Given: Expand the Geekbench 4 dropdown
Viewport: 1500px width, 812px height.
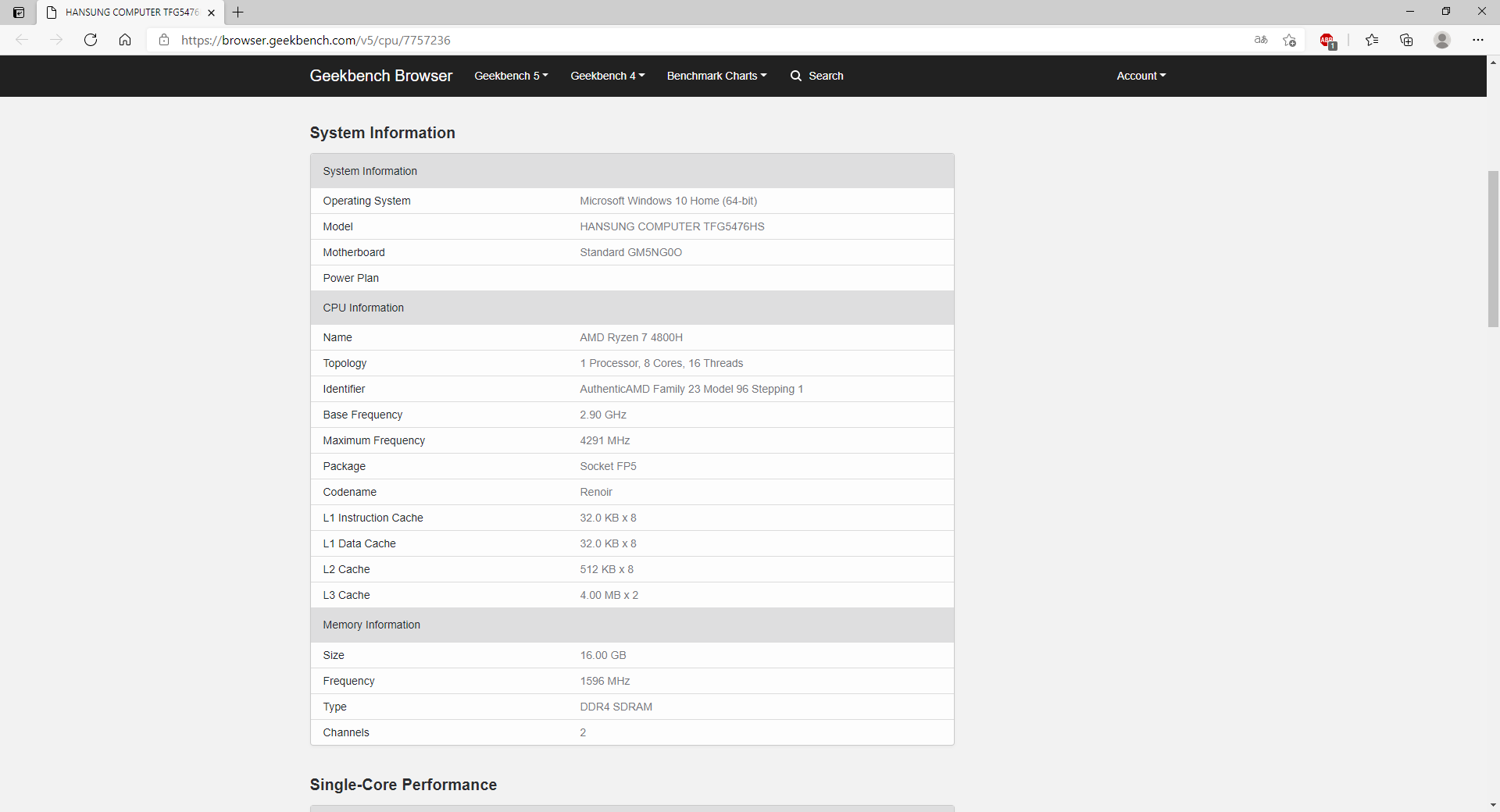Looking at the screenshot, I should click(x=607, y=76).
